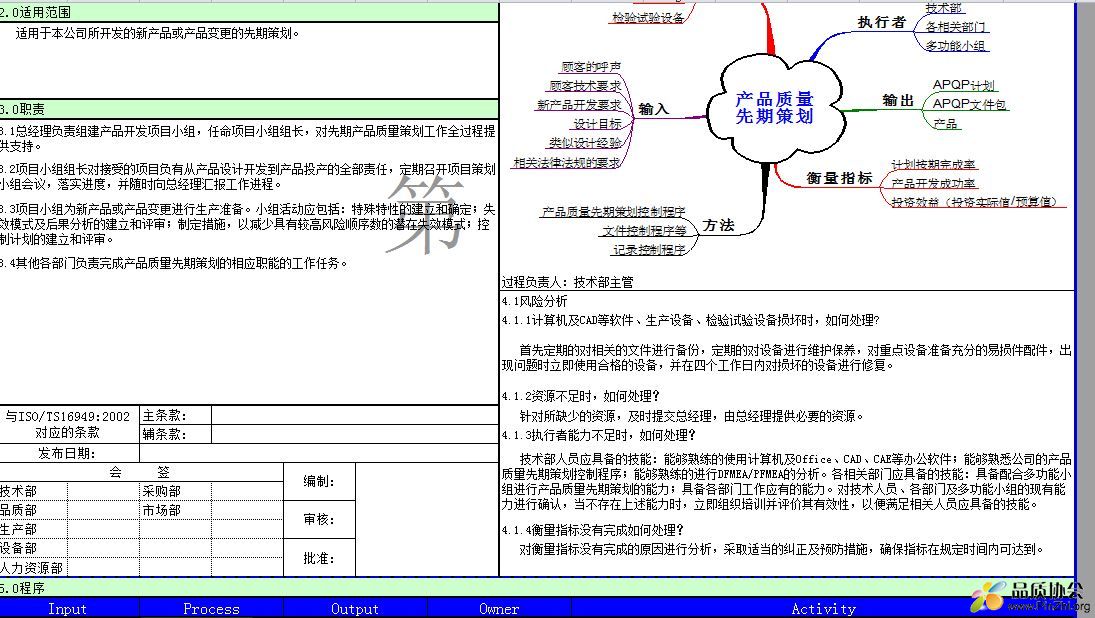Select the "3.0职责" section header
Screen dimensions: 1095x618
pyautogui.click(x=249, y=109)
